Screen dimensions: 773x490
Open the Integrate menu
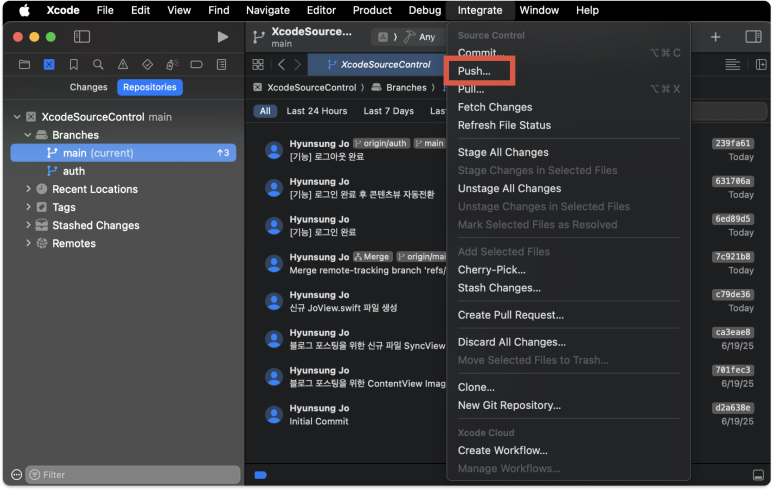[480, 10]
